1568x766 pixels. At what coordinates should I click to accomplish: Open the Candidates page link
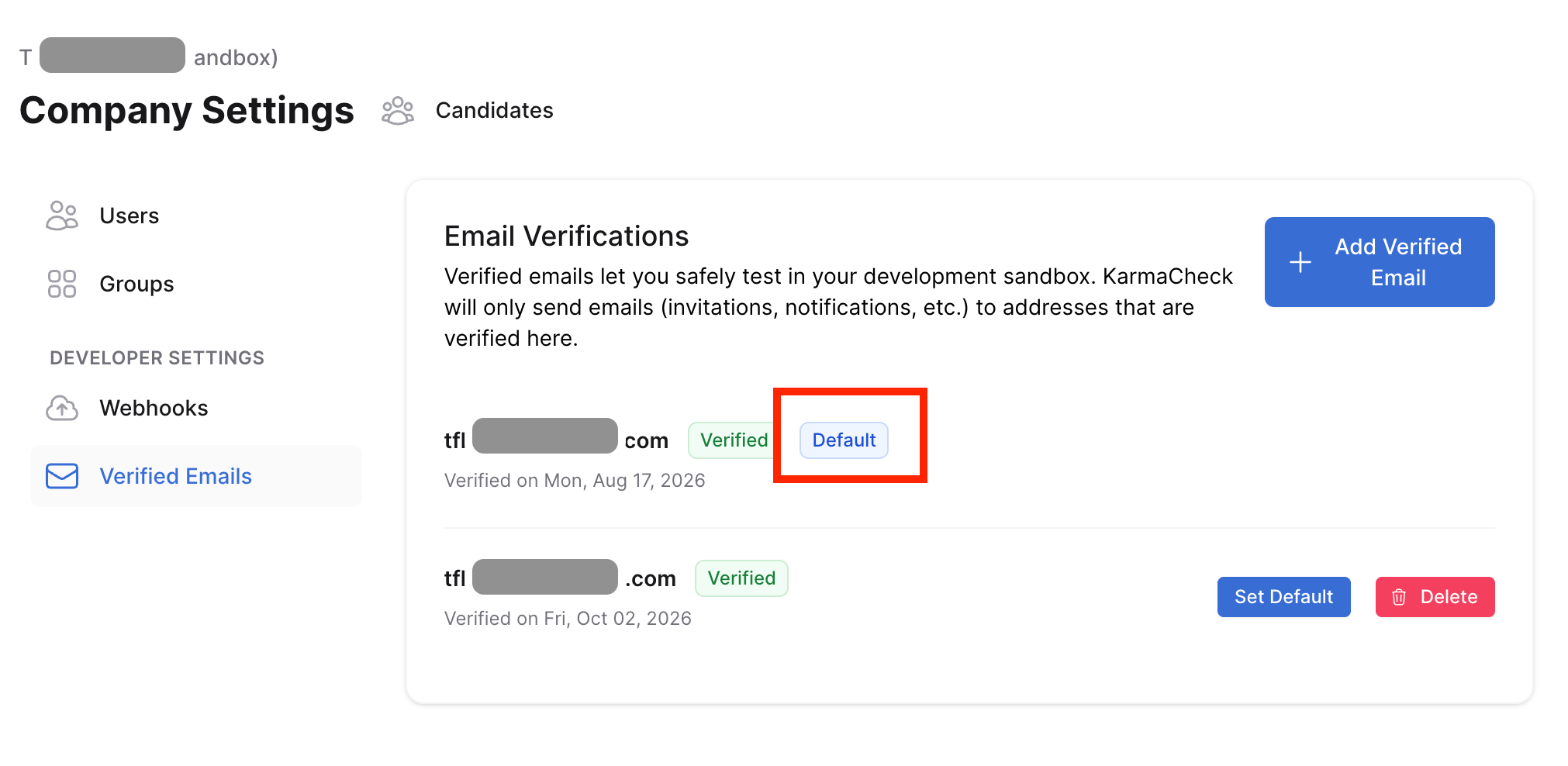click(495, 111)
